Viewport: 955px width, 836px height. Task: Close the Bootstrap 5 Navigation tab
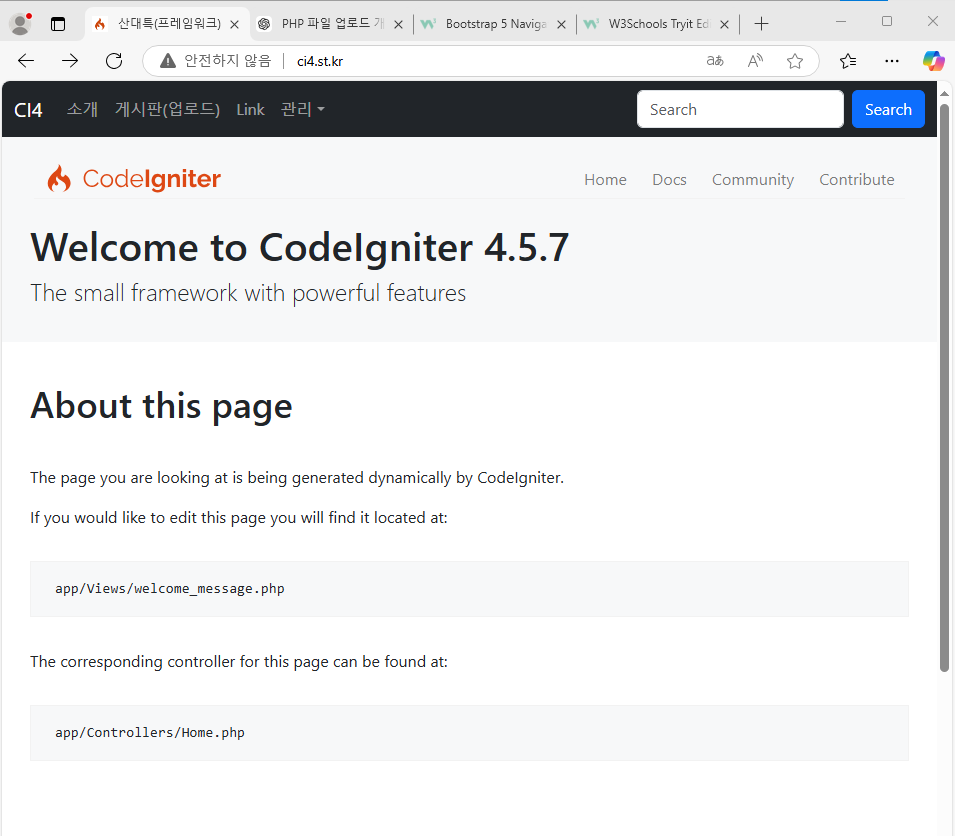point(562,25)
